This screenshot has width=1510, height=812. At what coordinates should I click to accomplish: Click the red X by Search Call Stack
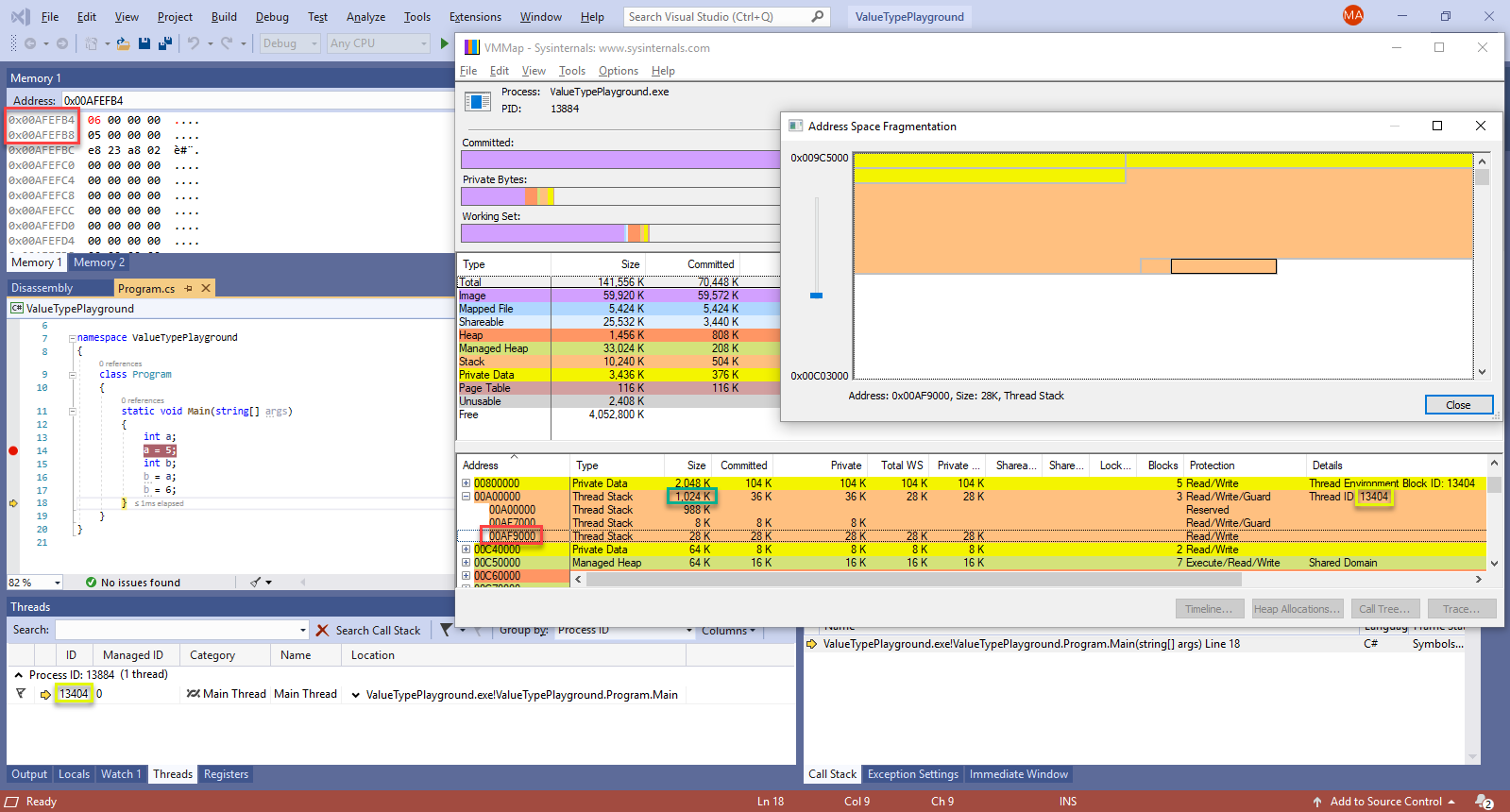(x=322, y=630)
